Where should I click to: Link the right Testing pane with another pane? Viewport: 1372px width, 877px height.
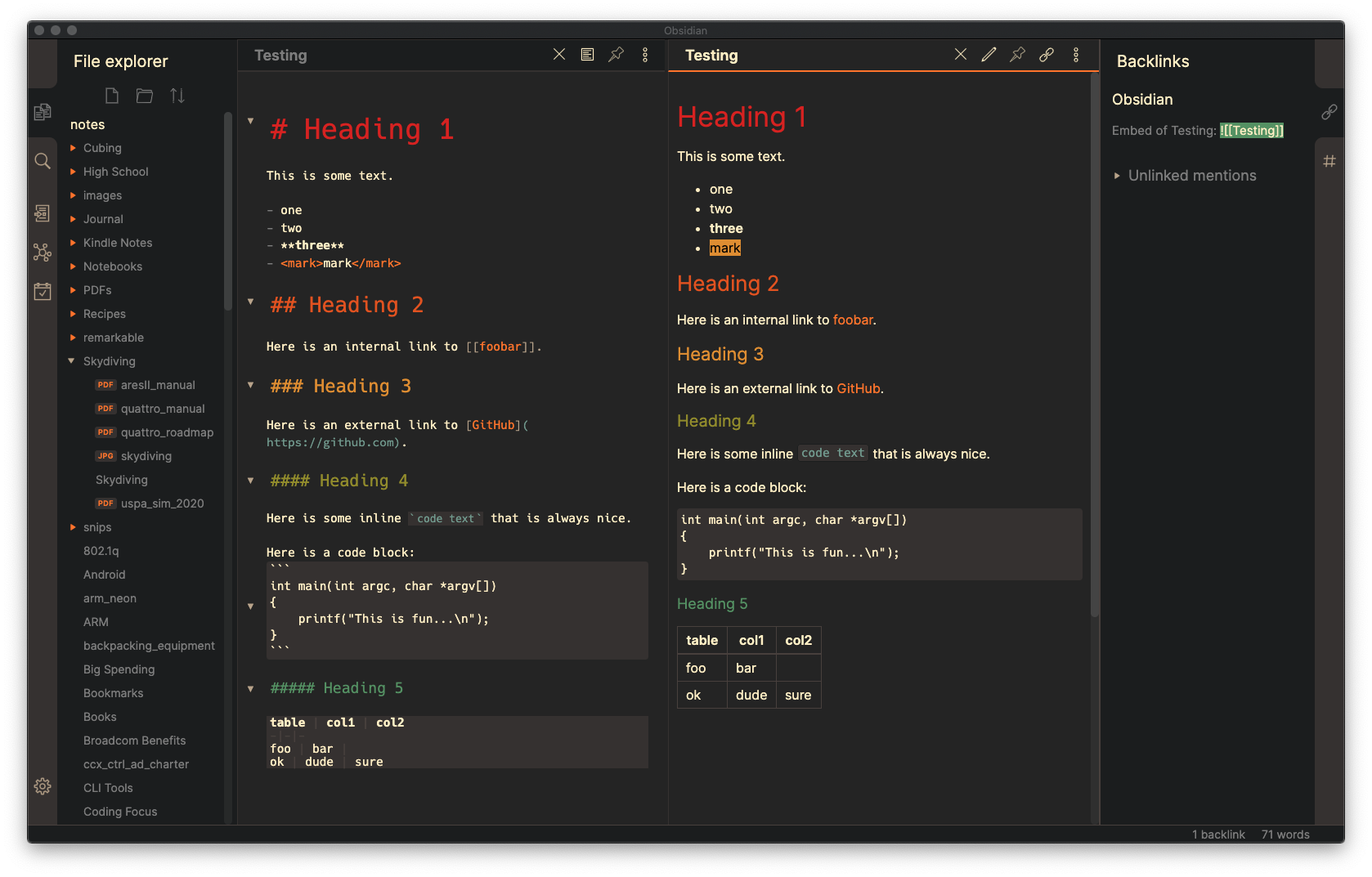tap(1047, 55)
